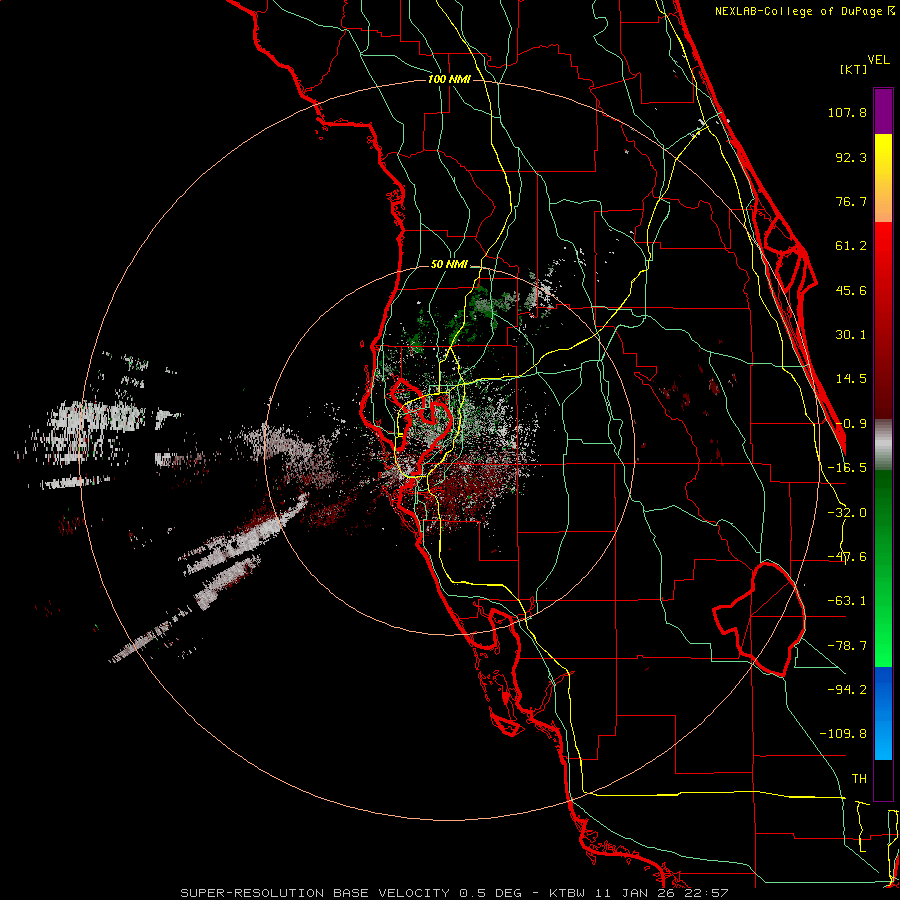Click the -0.9 legend value
Image resolution: width=900 pixels, height=900 pixels.
click(851, 424)
